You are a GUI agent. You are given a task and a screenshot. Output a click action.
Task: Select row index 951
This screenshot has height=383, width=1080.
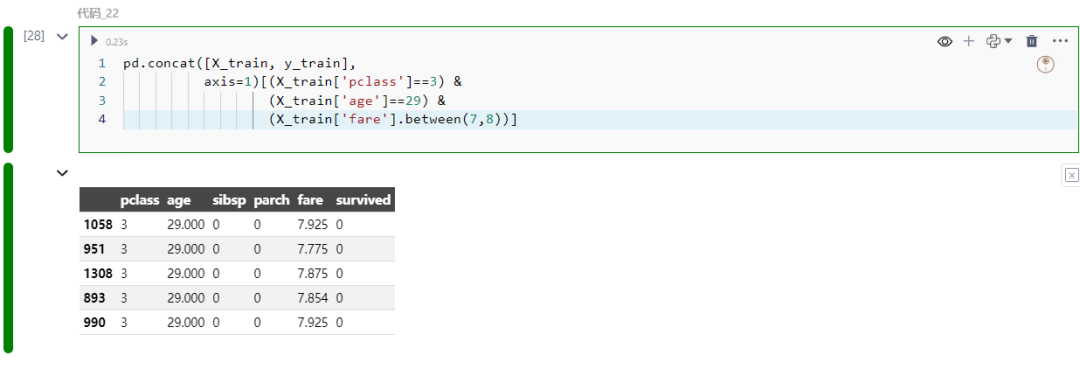click(94, 249)
